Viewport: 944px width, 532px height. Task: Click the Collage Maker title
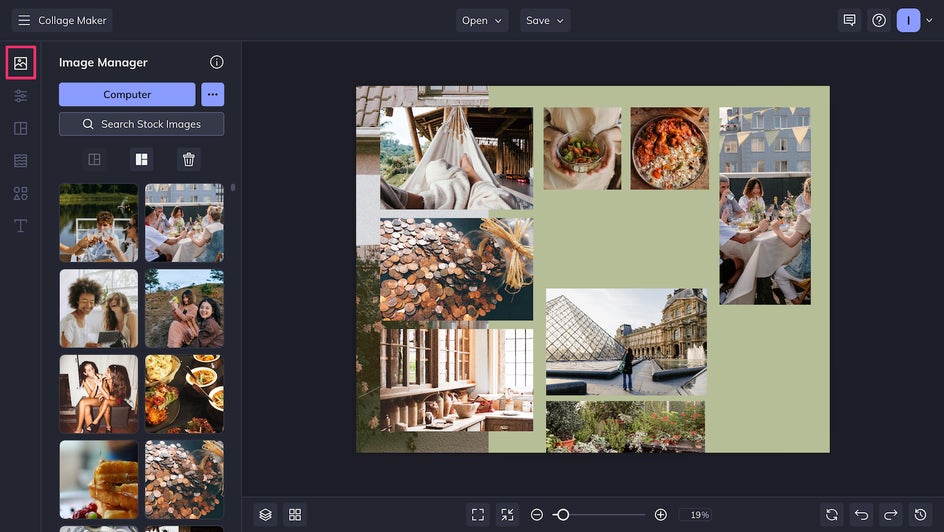tap(72, 20)
